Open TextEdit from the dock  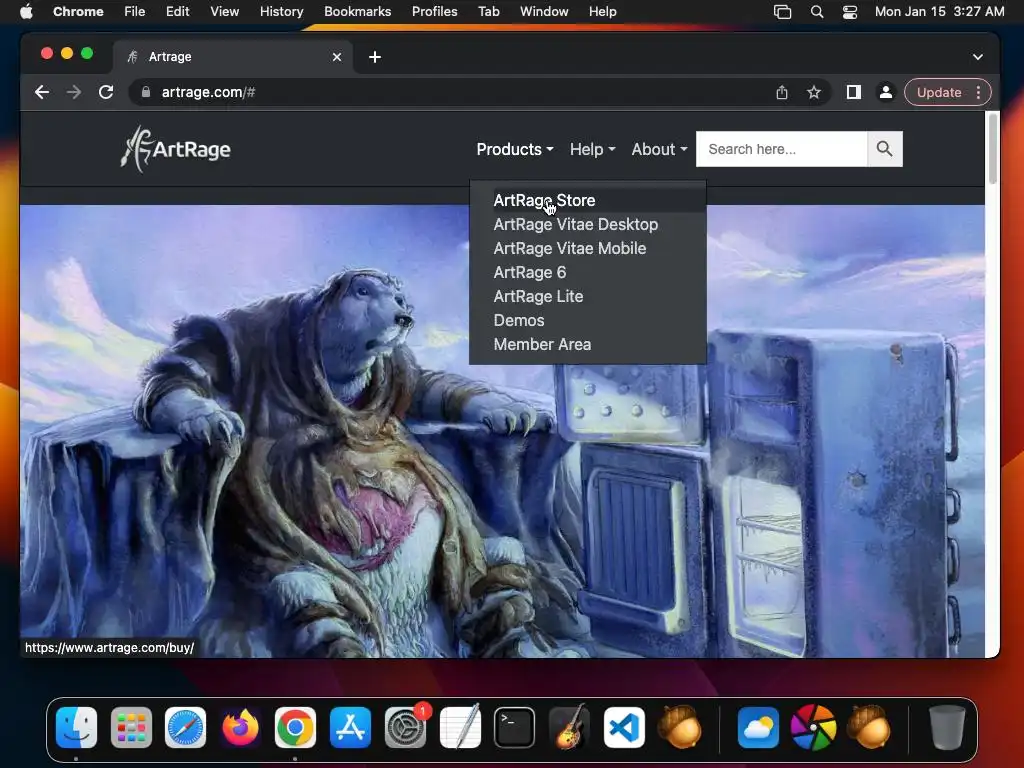pyautogui.click(x=460, y=727)
